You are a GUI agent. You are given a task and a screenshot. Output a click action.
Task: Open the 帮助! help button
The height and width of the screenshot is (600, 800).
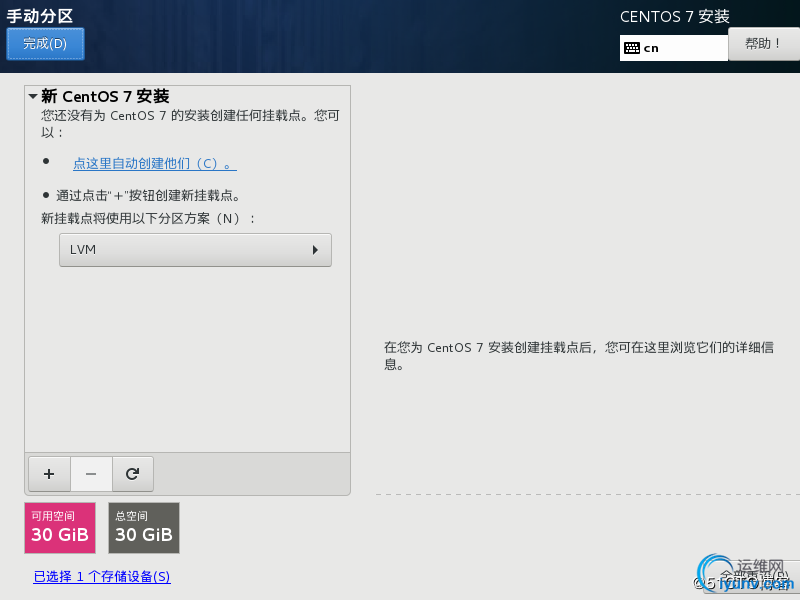[764, 44]
